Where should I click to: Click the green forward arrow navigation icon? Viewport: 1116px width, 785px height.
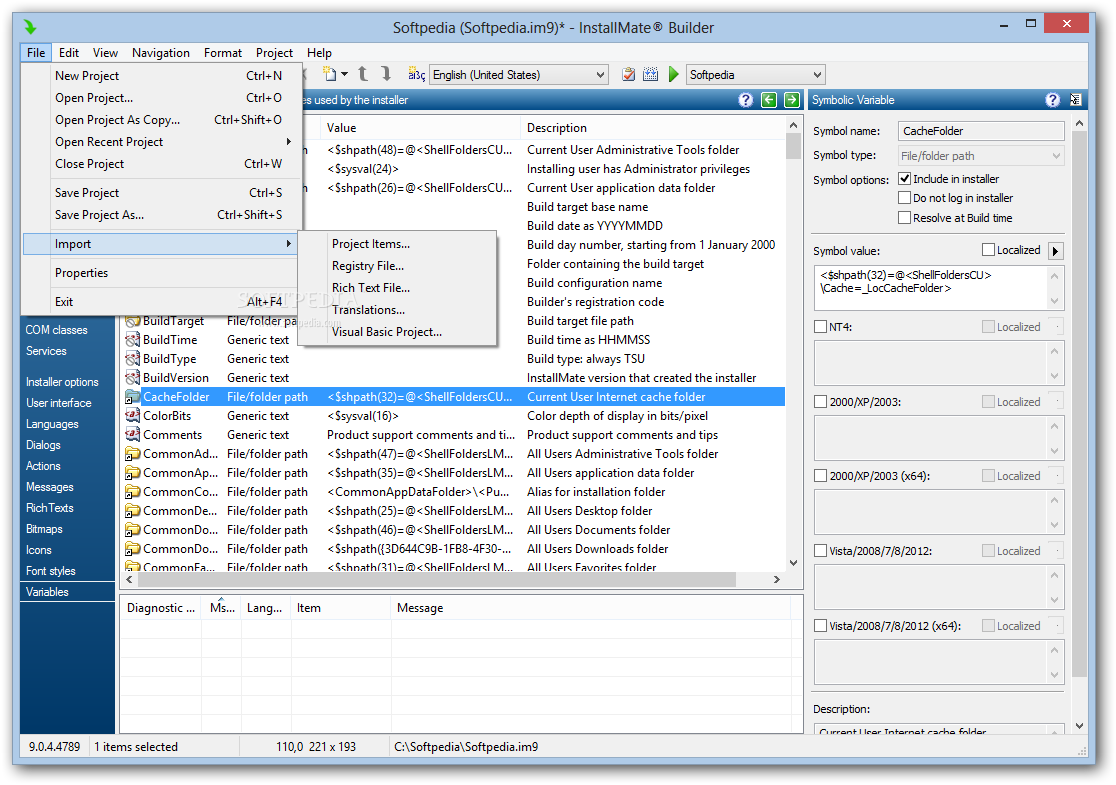click(791, 100)
